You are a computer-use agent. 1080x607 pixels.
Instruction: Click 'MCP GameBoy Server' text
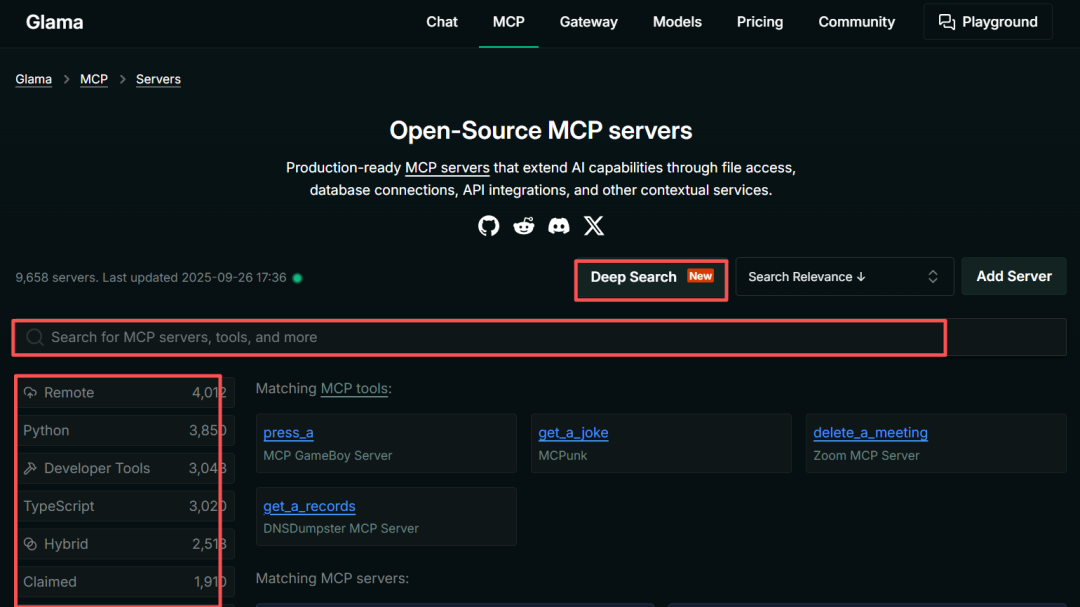coord(327,455)
